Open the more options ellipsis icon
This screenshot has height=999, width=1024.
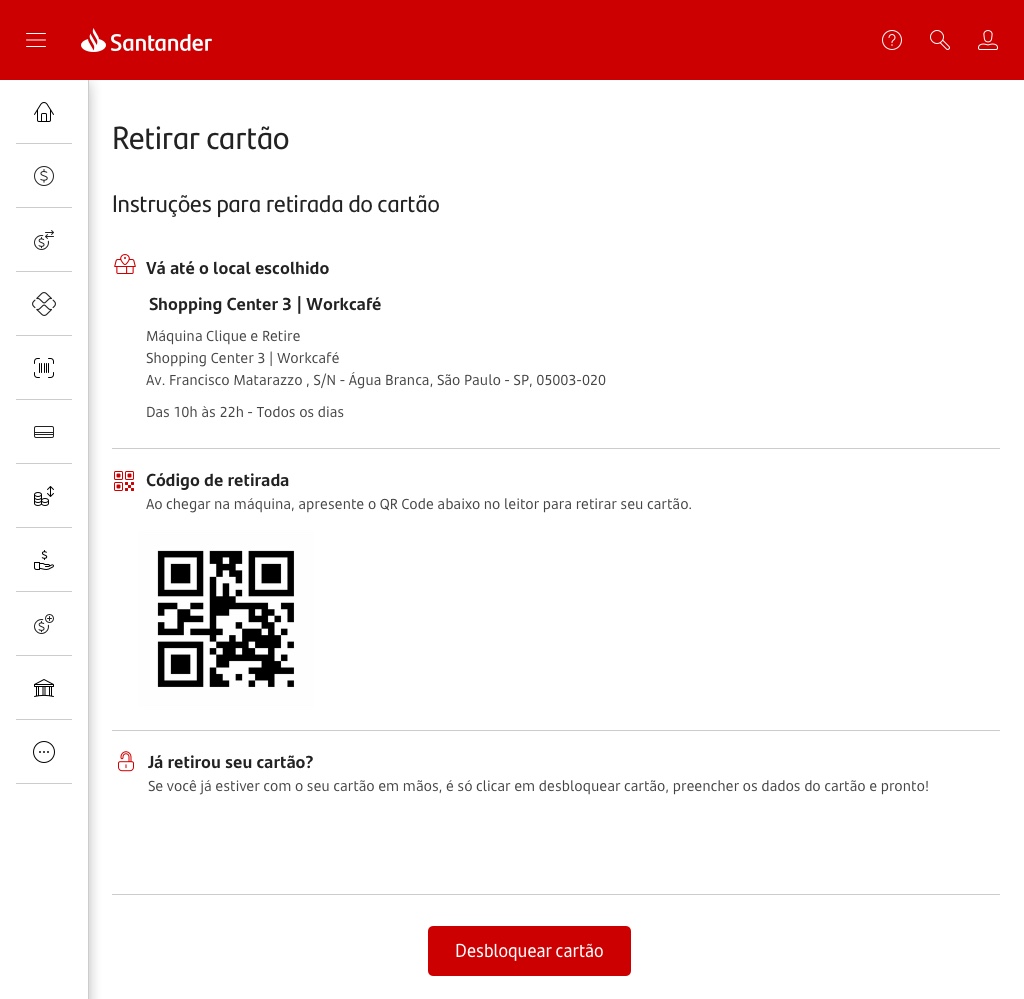click(44, 752)
